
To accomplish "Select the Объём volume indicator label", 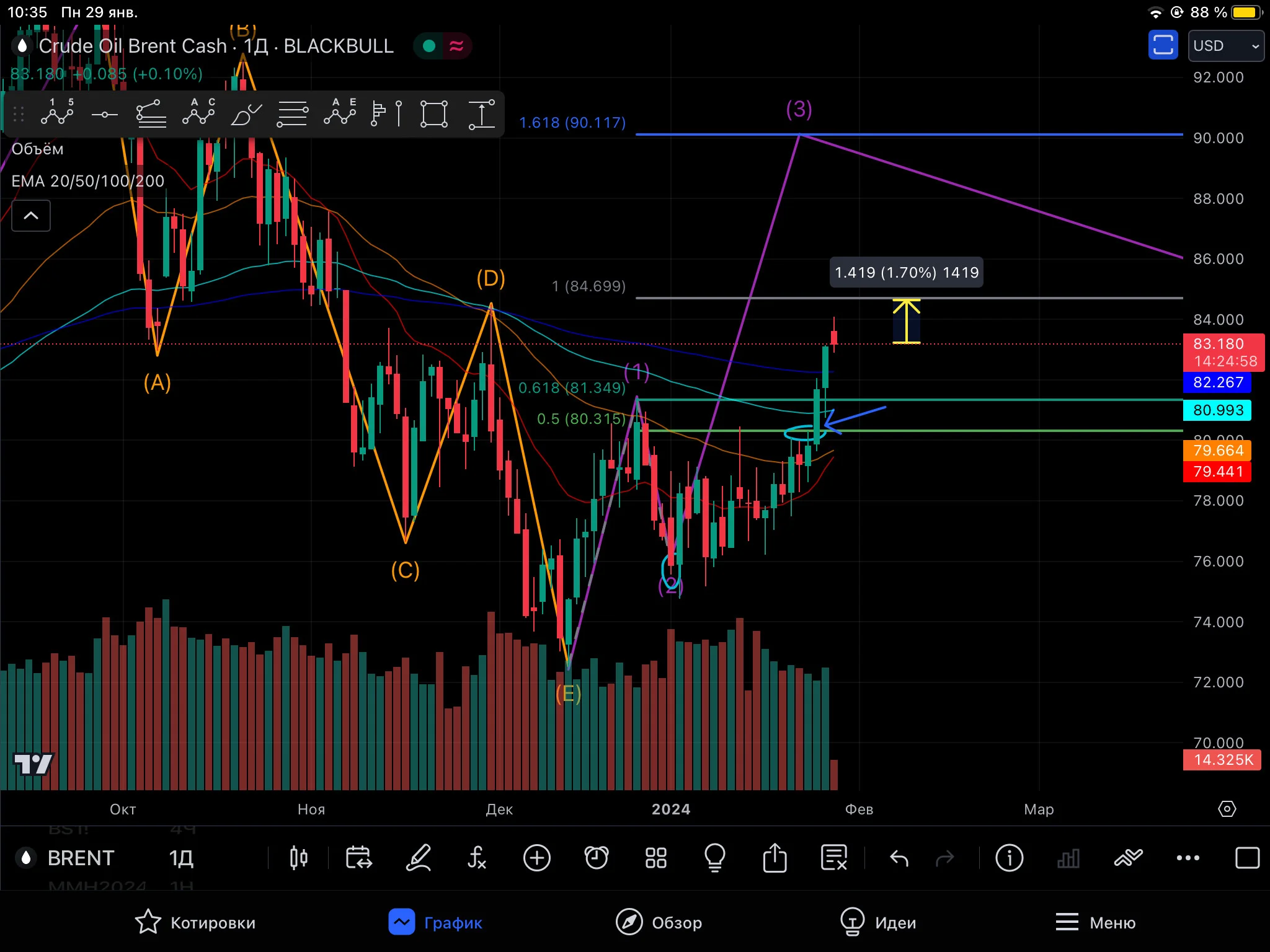I will point(38,149).
